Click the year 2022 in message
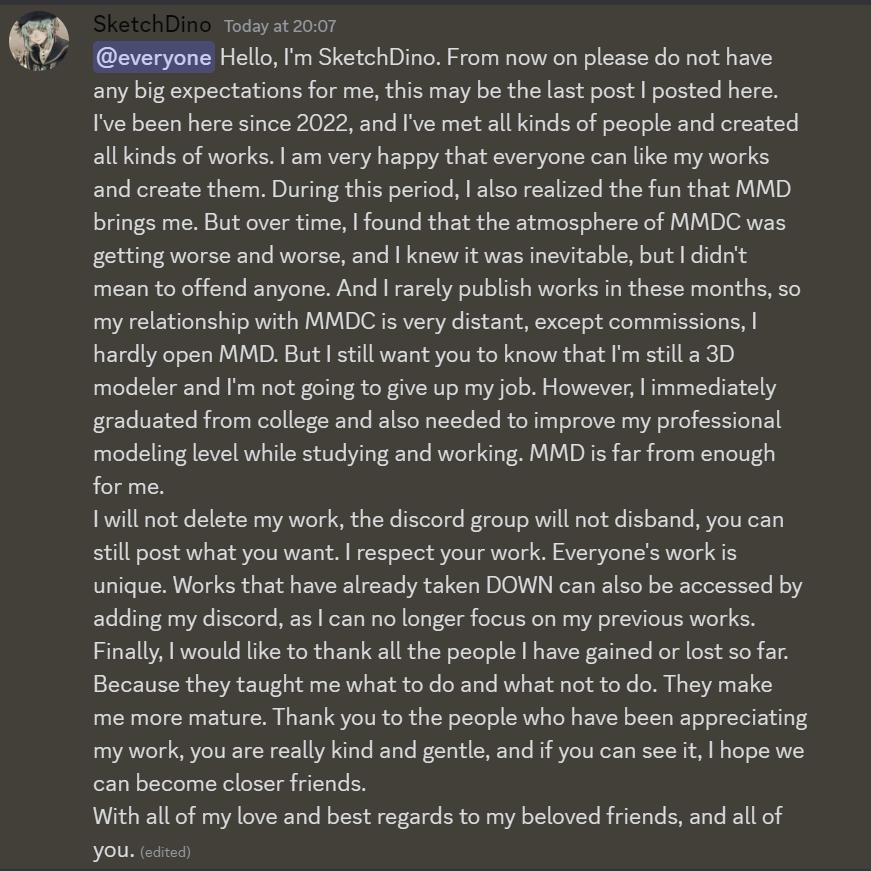The height and width of the screenshot is (871, 871). click(322, 123)
